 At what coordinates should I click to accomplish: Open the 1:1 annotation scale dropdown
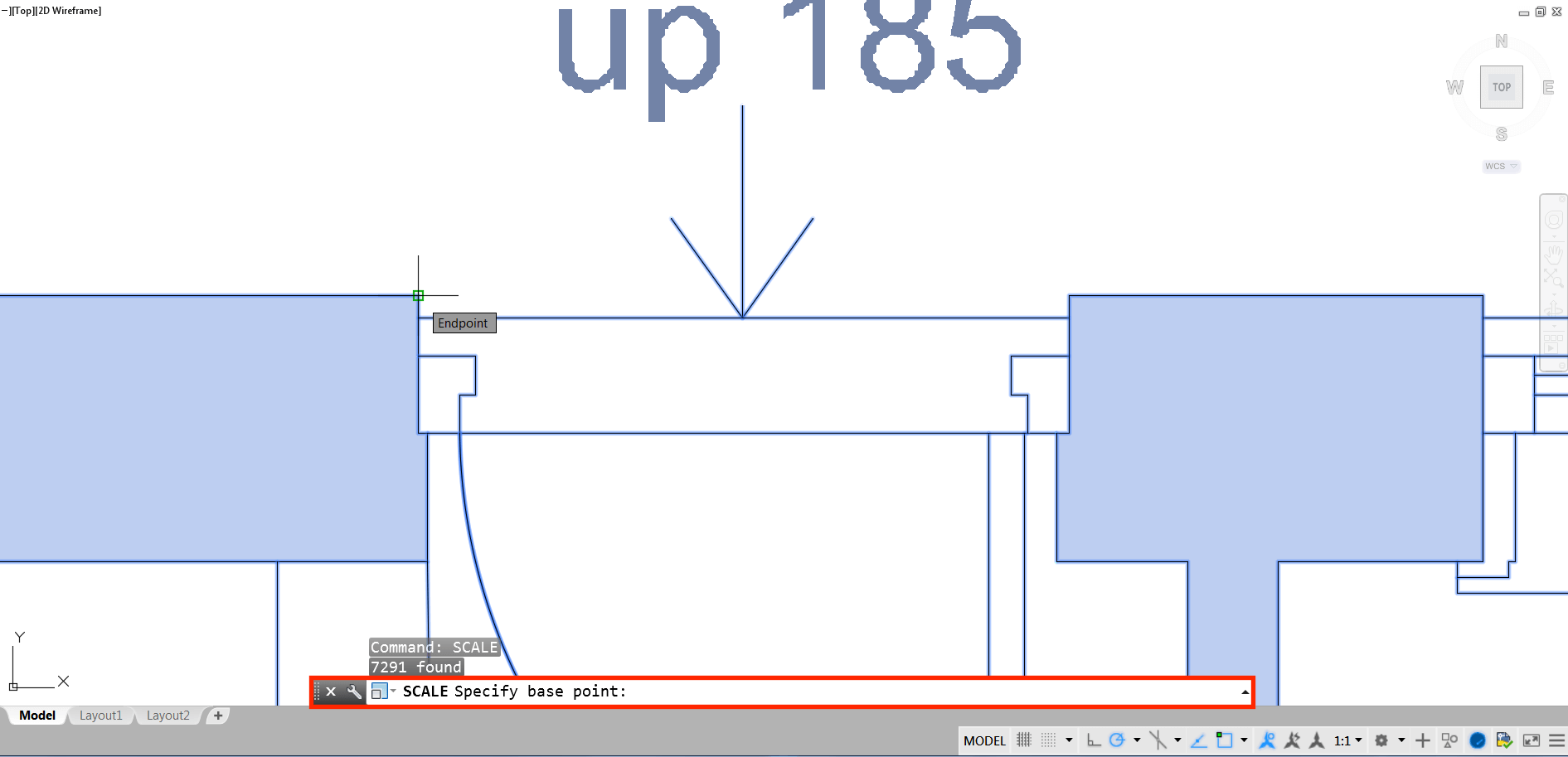[1347, 740]
